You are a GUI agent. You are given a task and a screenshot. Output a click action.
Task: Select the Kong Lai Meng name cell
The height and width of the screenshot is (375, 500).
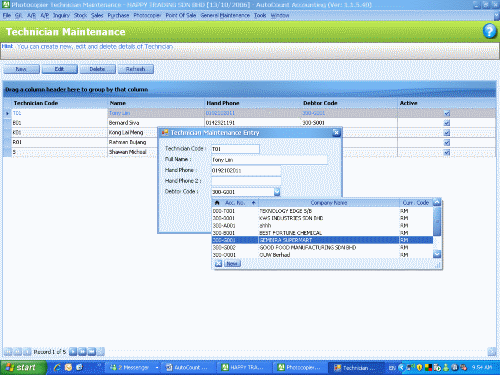(x=133, y=133)
